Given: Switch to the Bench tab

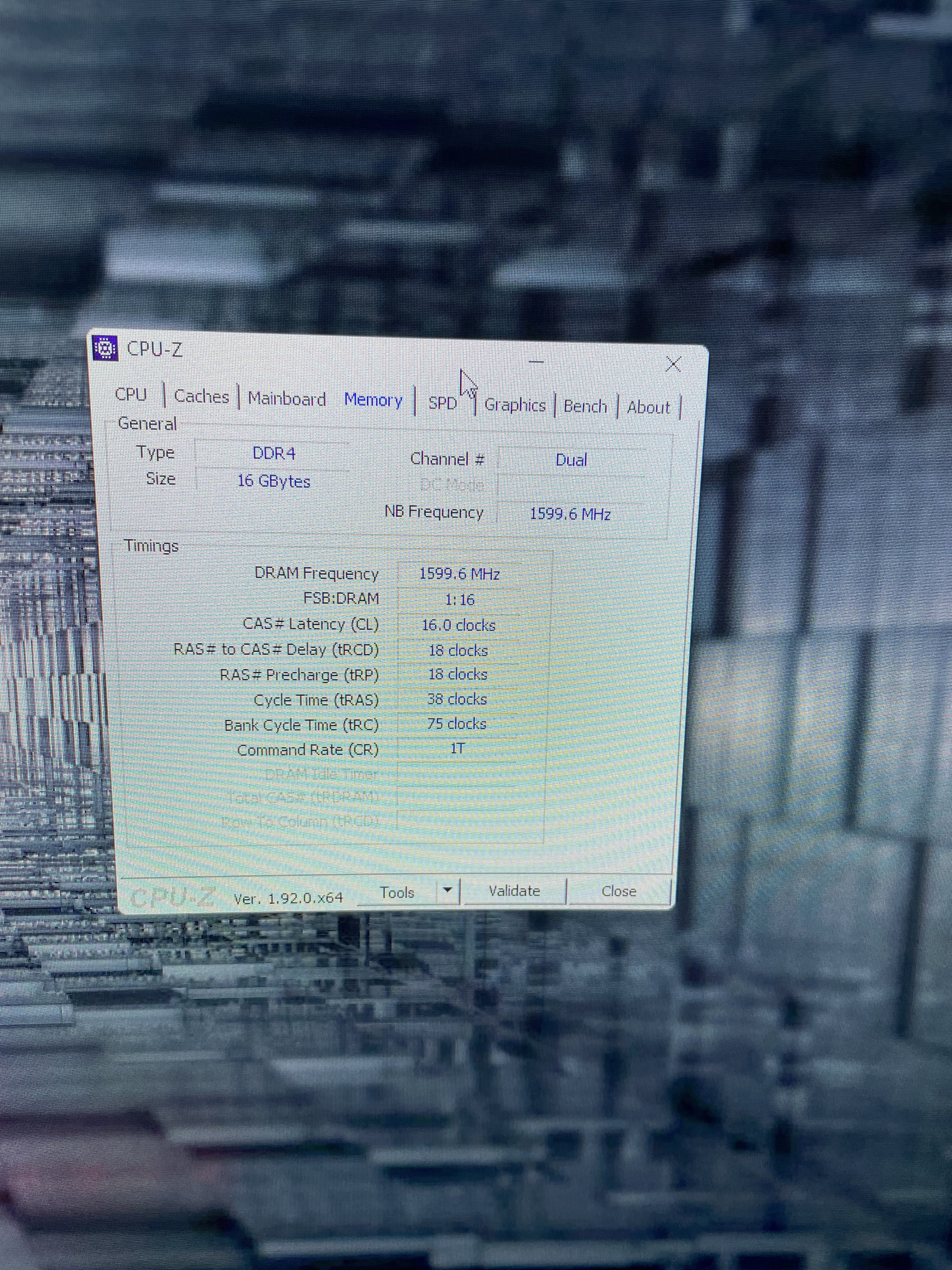Looking at the screenshot, I should (x=585, y=406).
